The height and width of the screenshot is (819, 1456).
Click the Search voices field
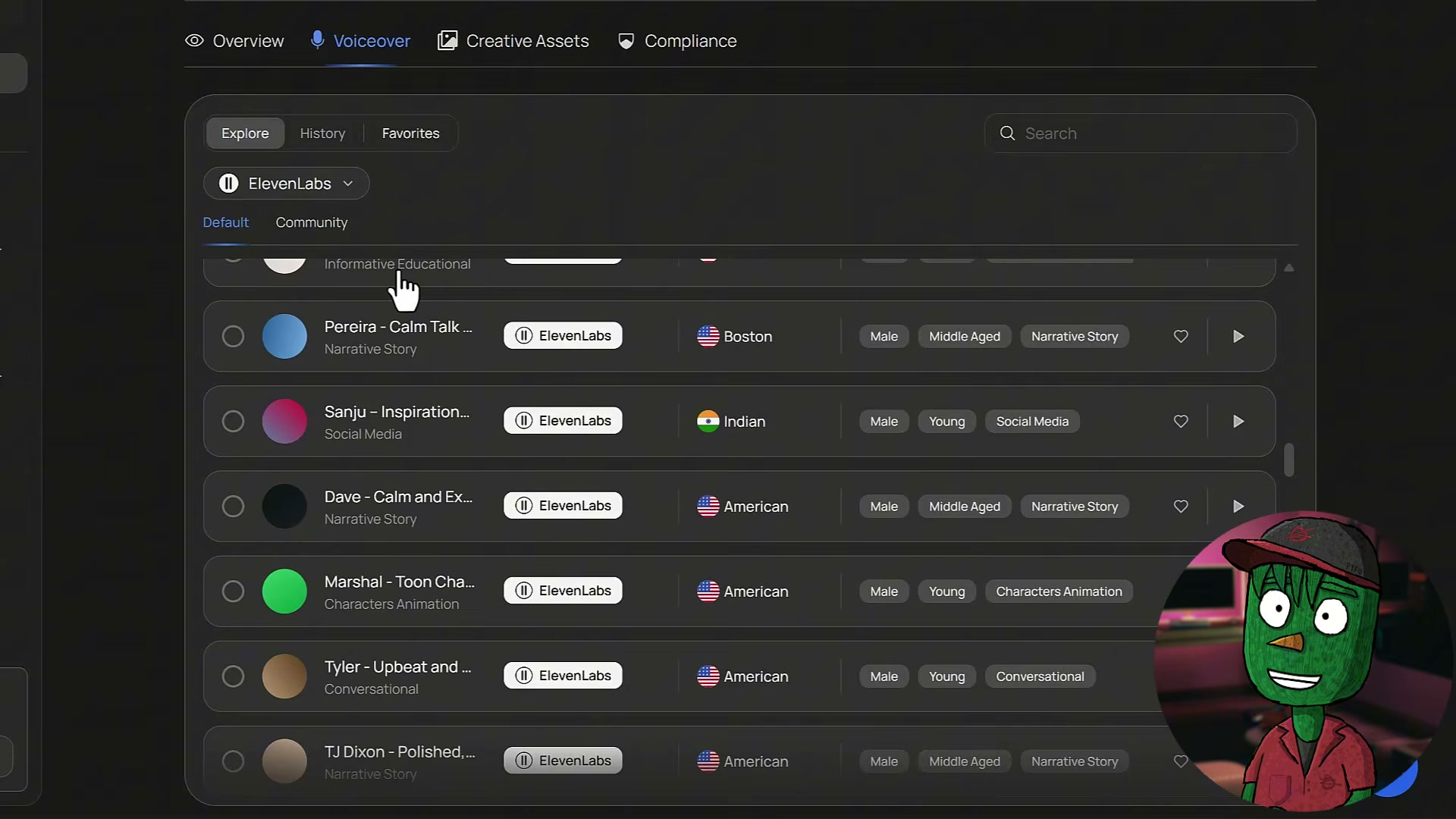1141,133
